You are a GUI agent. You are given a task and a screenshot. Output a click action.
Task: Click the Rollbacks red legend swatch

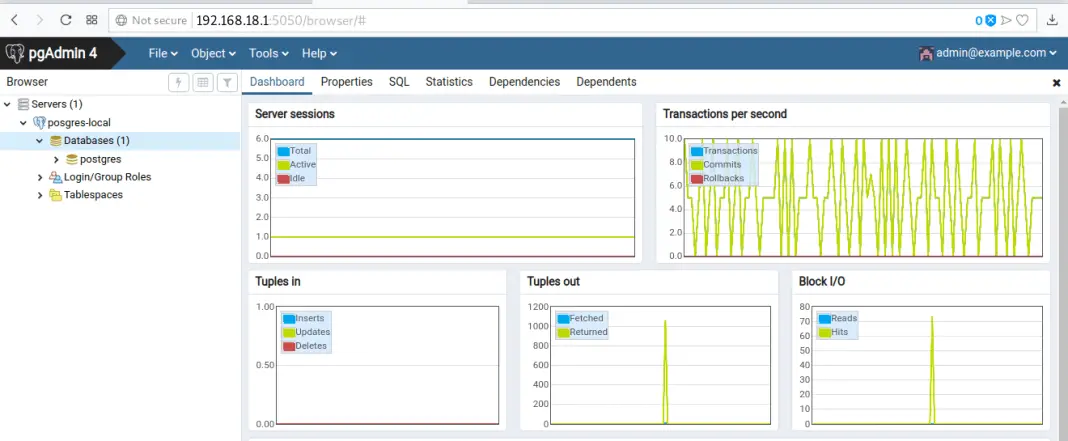696,178
